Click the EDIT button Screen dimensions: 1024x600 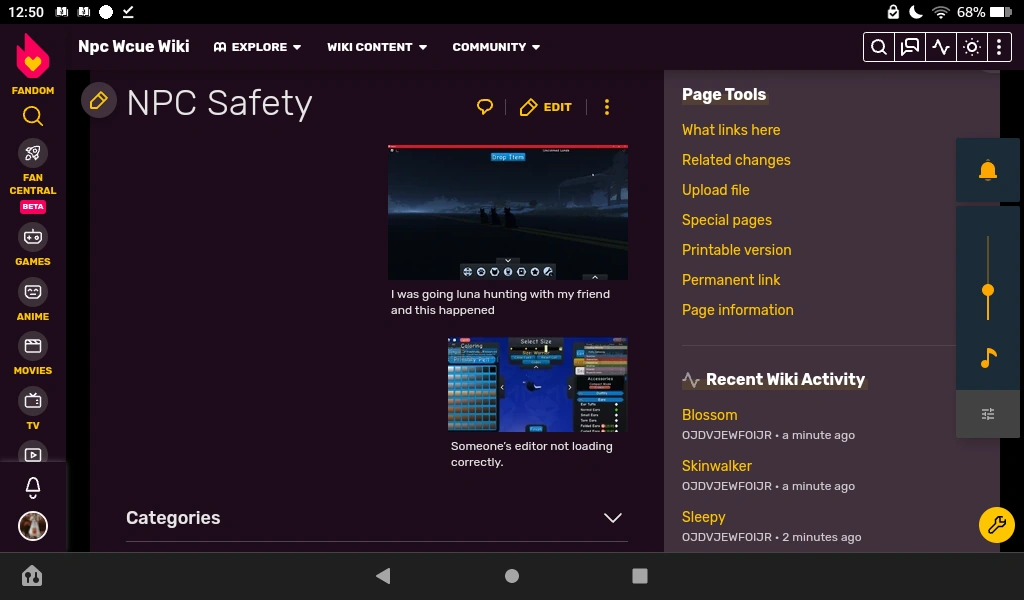click(545, 107)
